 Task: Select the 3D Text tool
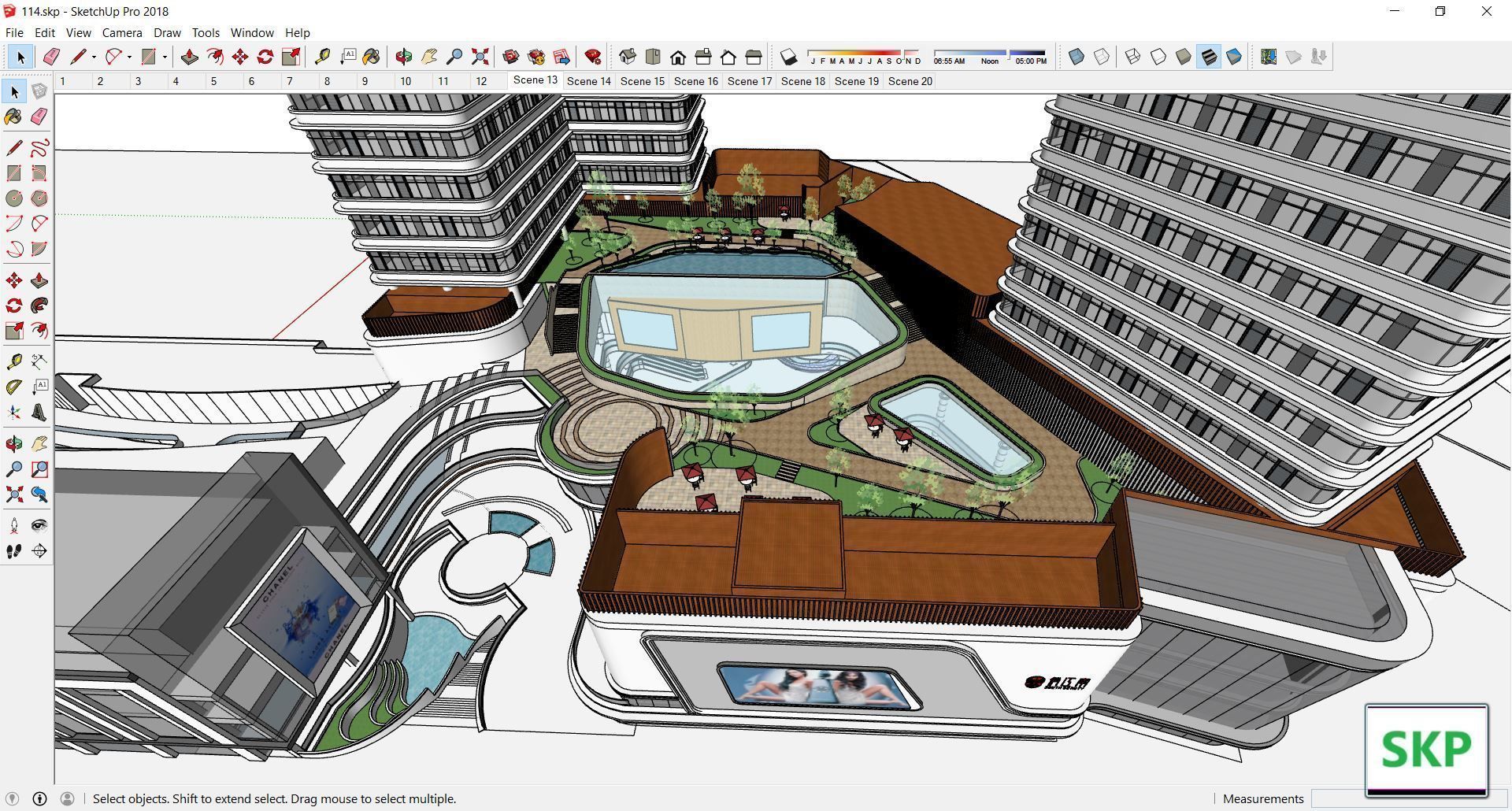click(39, 412)
